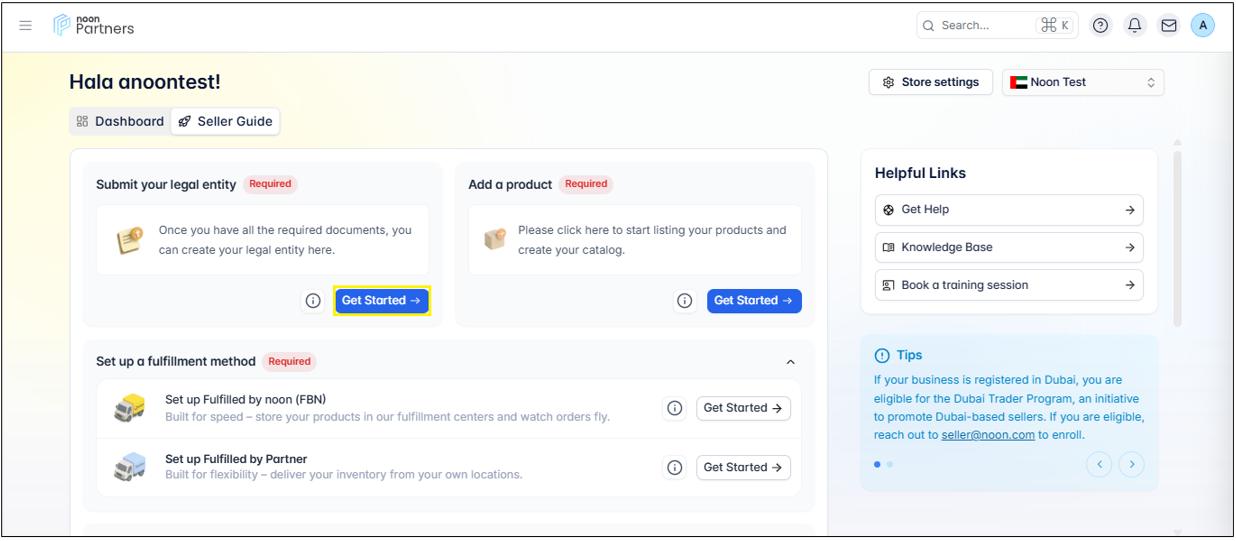Viewport: 1236px width, 541px height.
Task: Open the seller@noon.com email link
Action: [x=987, y=435]
